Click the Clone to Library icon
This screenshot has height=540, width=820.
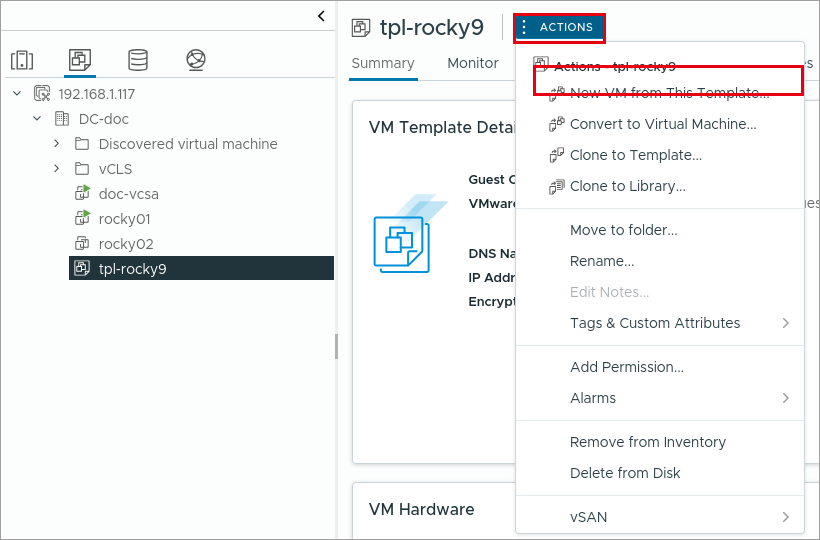coord(556,187)
